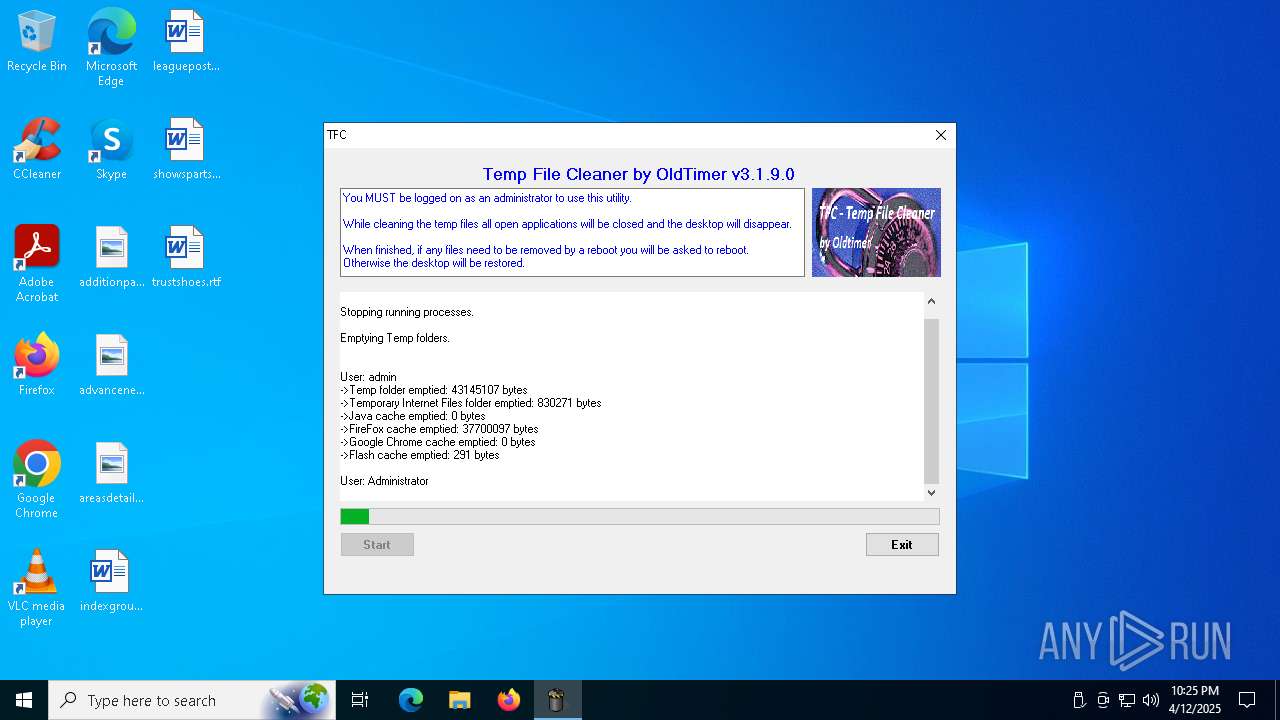This screenshot has width=1280, height=720.
Task: Click the 'Stopping running processes.' line
Action: pos(407,312)
